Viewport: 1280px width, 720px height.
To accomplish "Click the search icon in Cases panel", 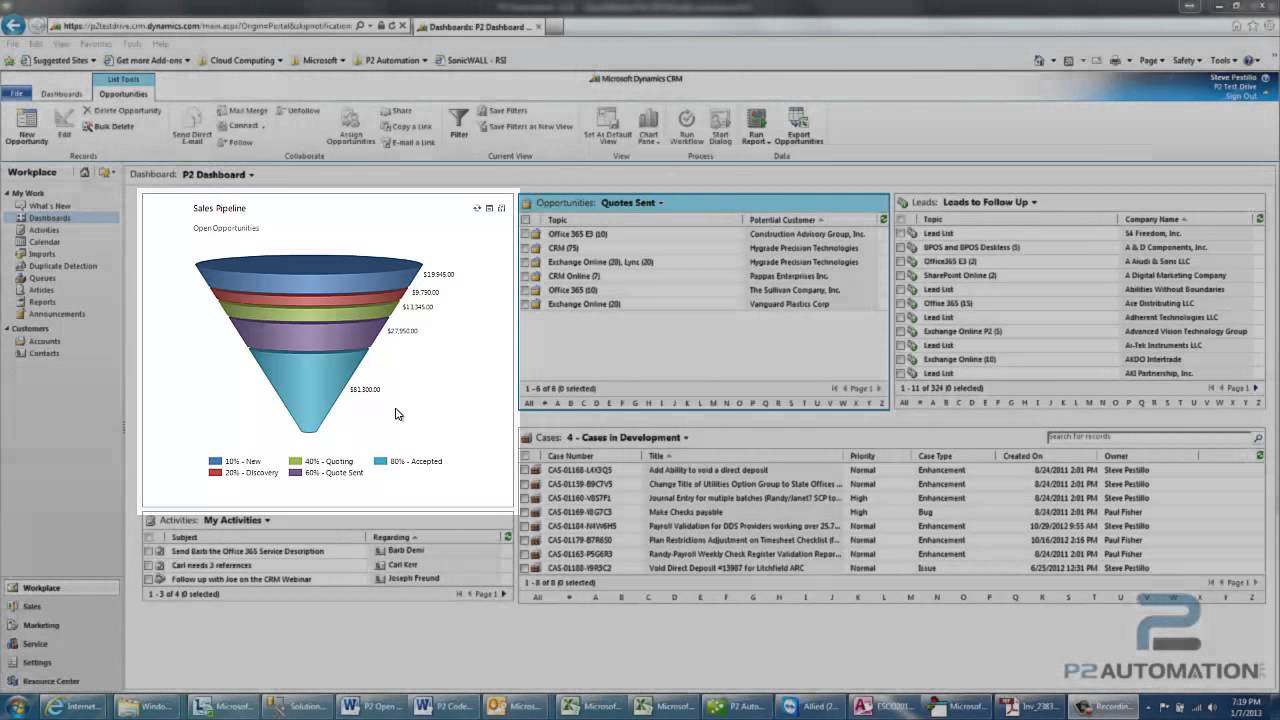I will tap(1257, 437).
